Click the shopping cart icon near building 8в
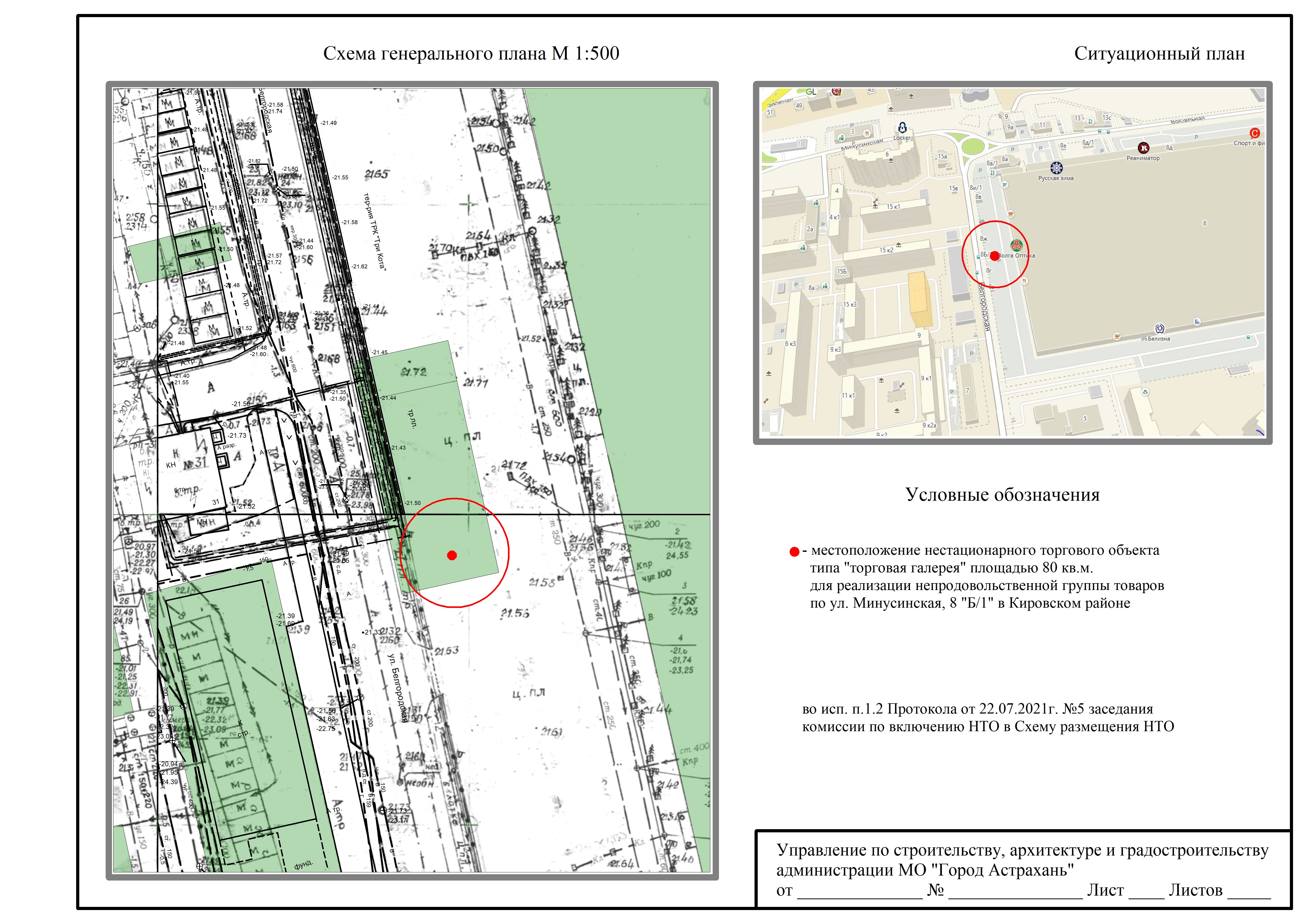 [x=1005, y=184]
